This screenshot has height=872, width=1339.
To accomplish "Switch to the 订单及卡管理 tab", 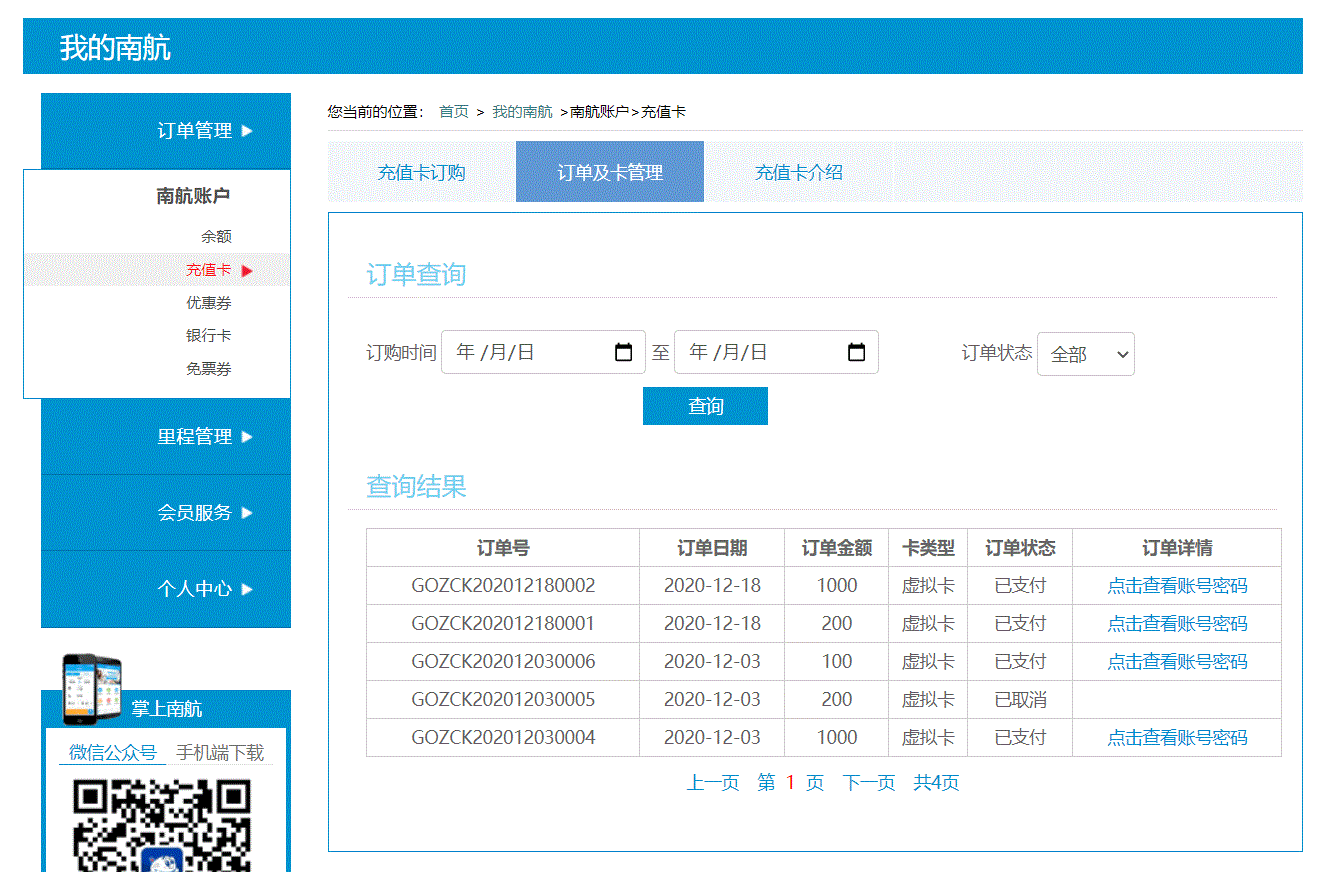I will pos(610,172).
